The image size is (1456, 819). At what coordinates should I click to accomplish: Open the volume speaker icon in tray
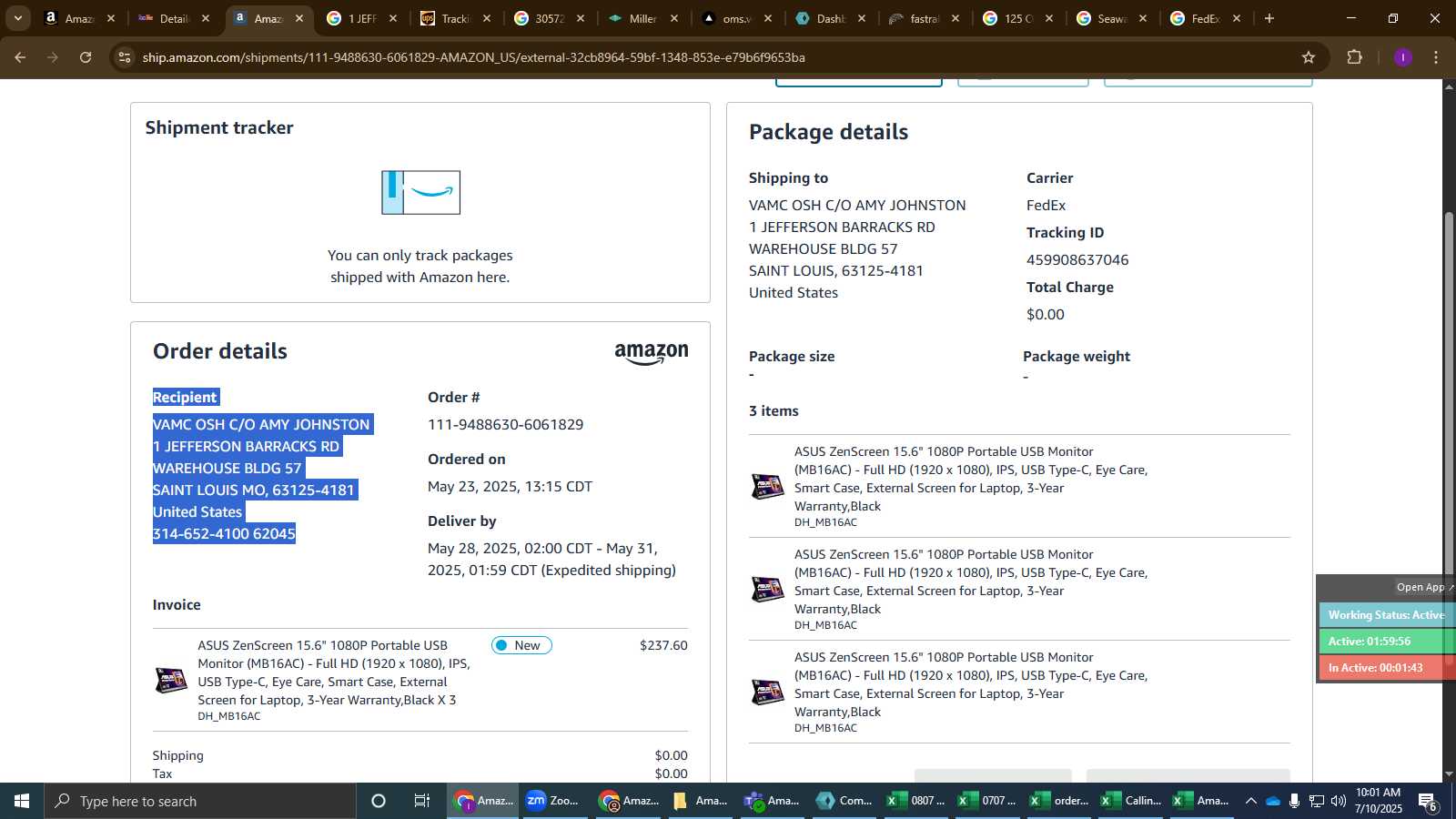point(1338,801)
